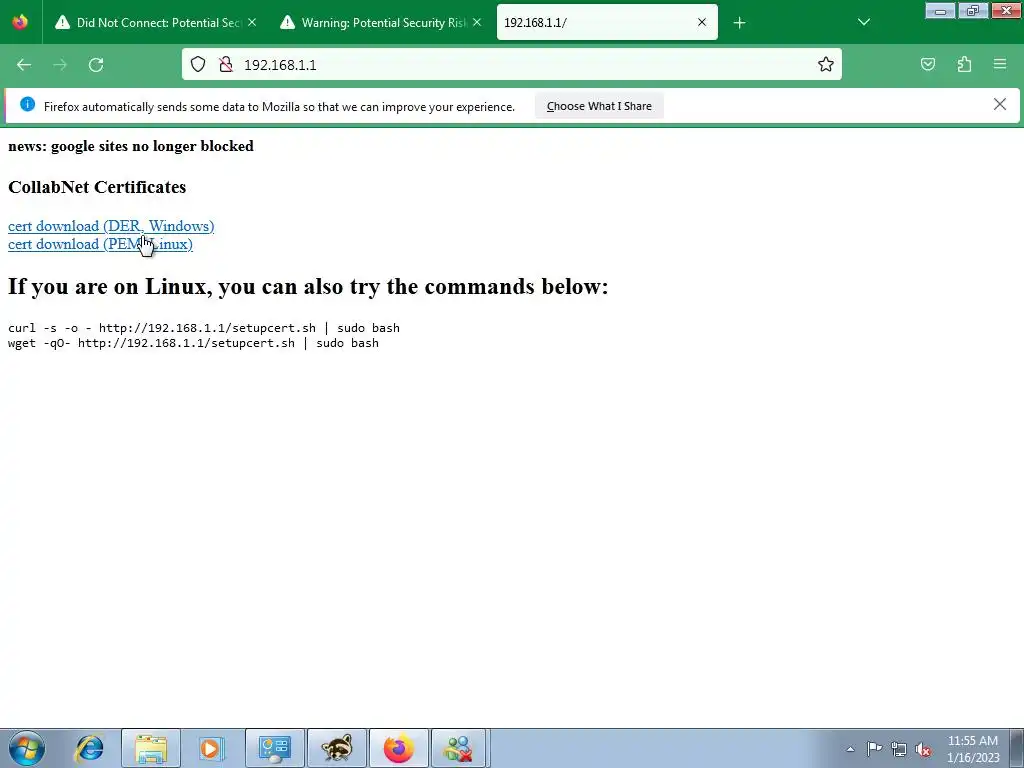Screen dimensions: 1024x768
Task: Go back to the previous page
Action: pos(24,65)
